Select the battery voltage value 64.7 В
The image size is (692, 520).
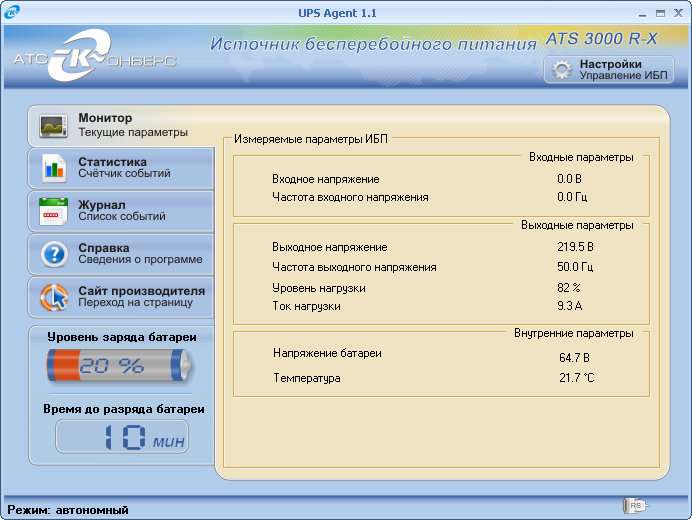coord(574,358)
